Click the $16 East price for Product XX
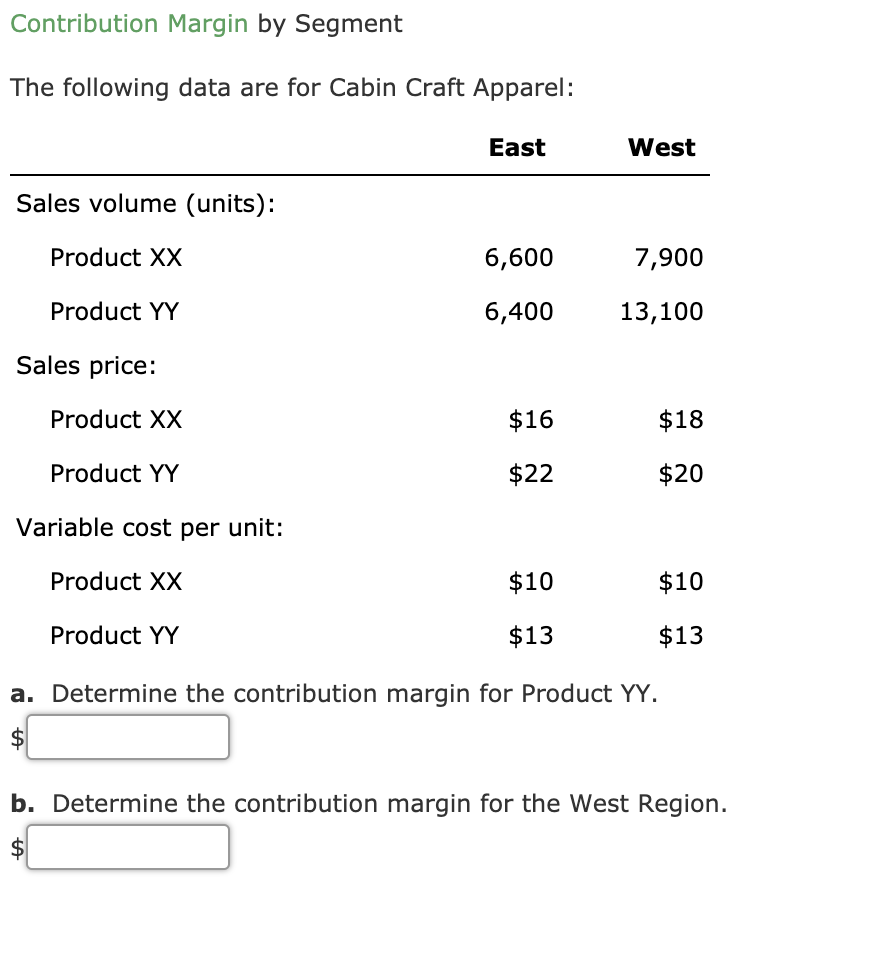872x956 pixels. 532,420
